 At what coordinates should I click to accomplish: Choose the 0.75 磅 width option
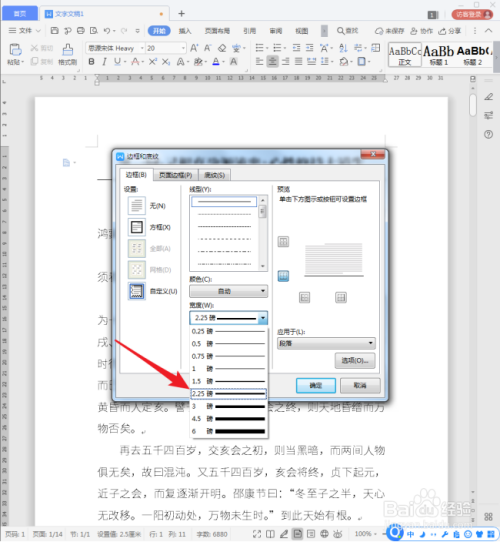[x=229, y=356]
